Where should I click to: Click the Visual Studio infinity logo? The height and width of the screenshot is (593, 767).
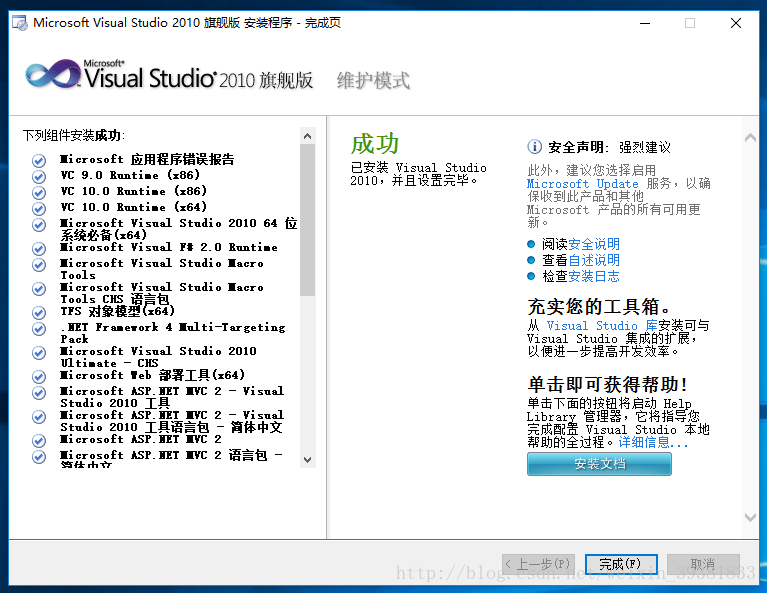[x=53, y=74]
